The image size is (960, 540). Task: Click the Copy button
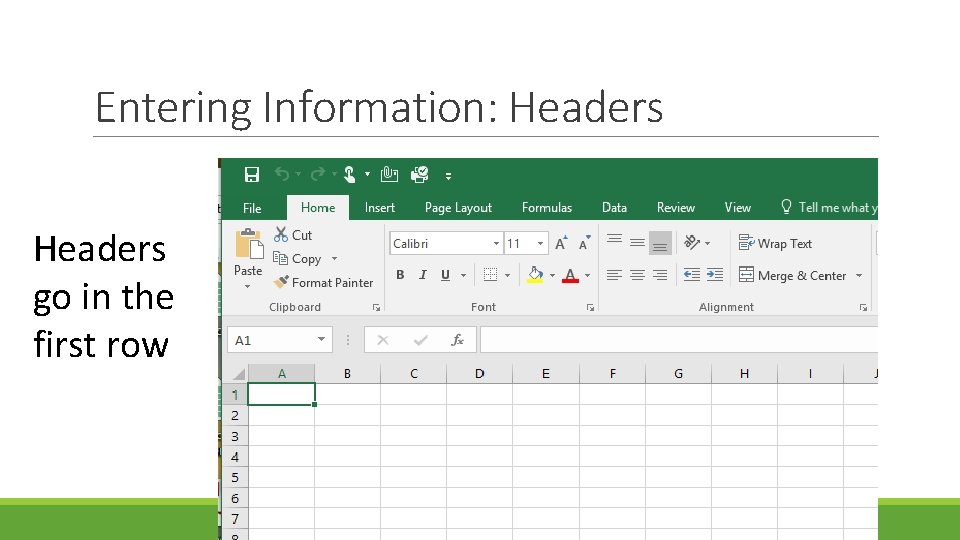(298, 259)
